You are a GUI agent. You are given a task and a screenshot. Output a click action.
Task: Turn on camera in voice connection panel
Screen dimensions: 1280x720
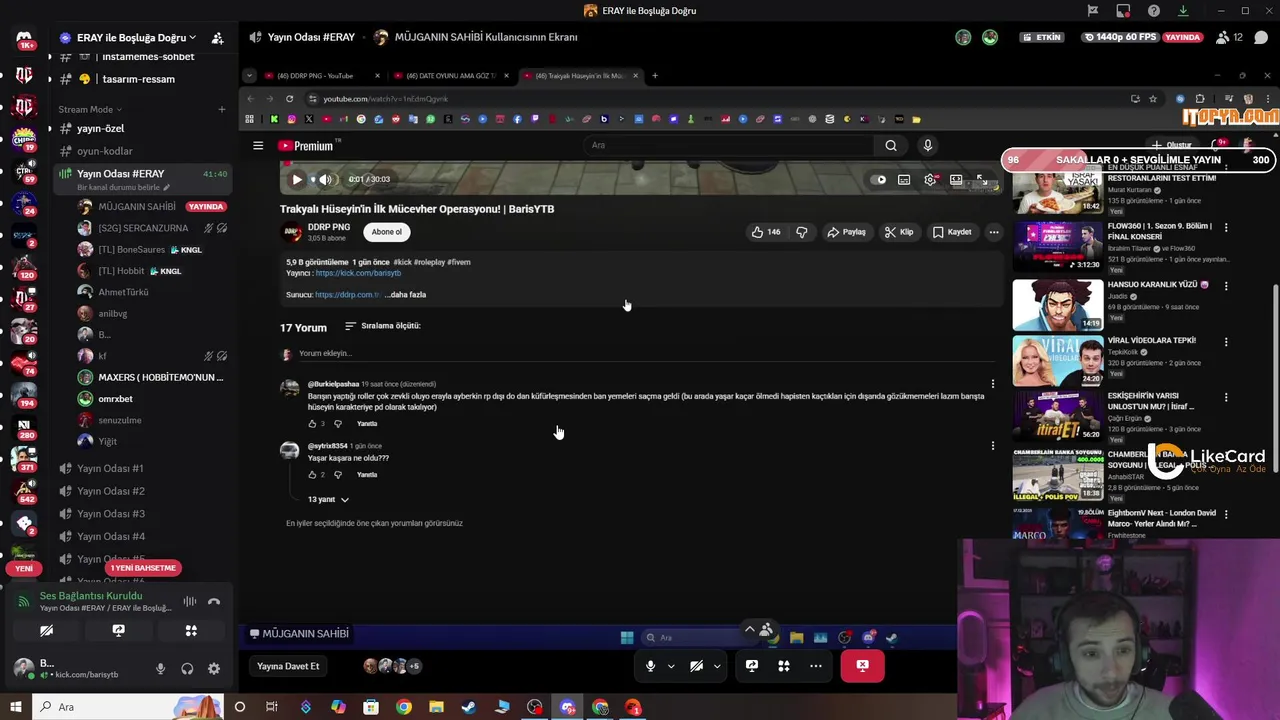pos(46,631)
